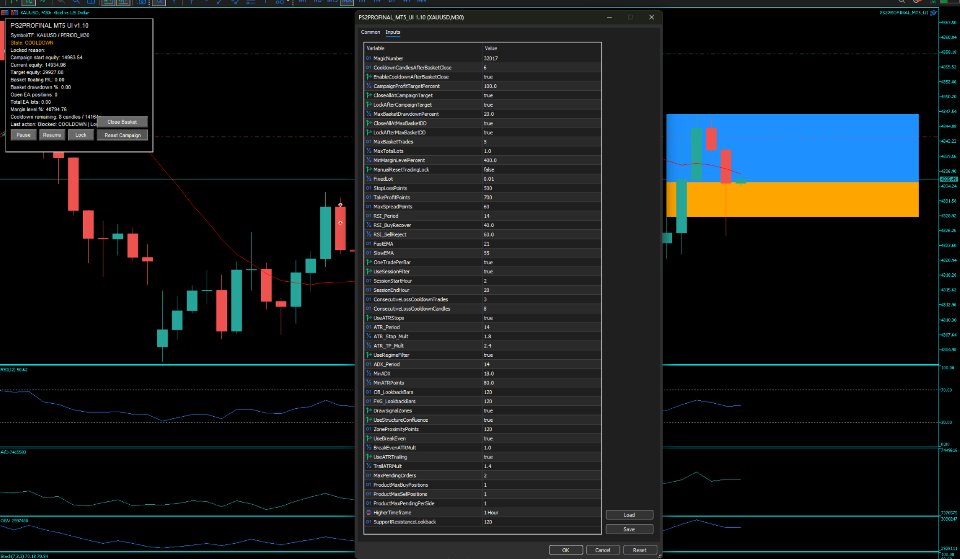Select the true value of CloseAllAtMaxBasketDD
The height and width of the screenshot is (559, 960).
(488, 123)
